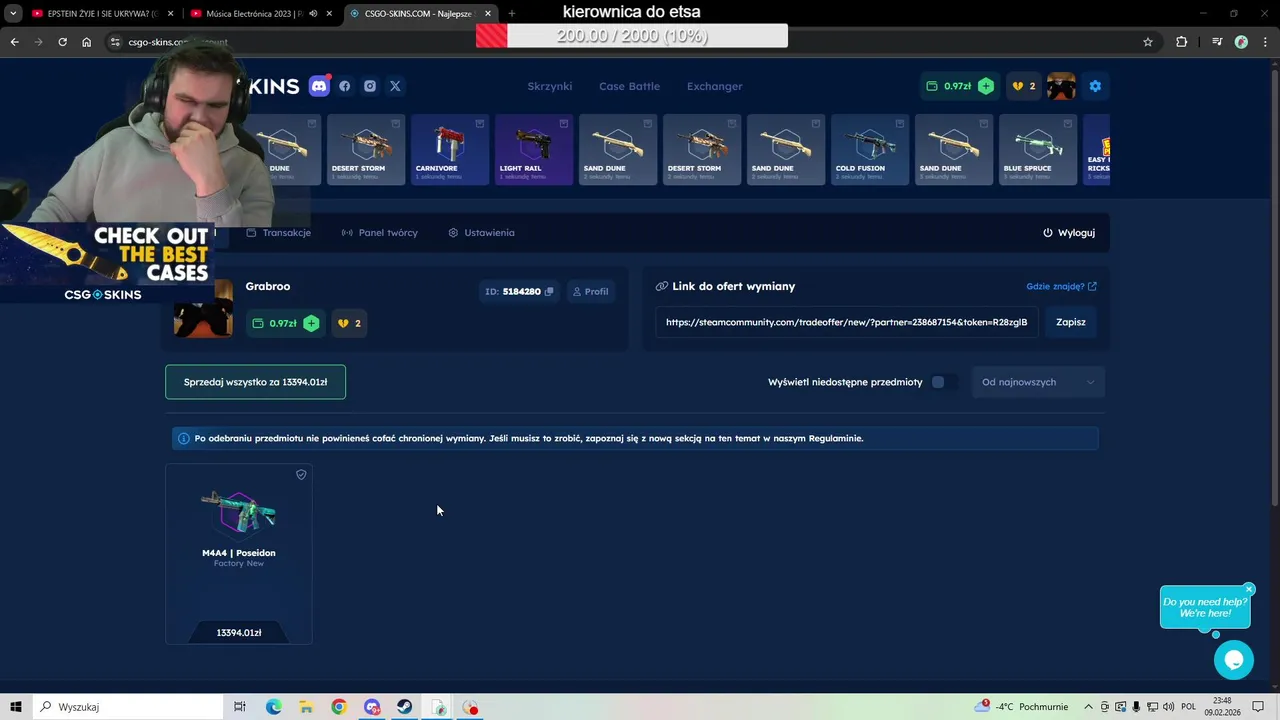Switch to the Ustawienia tab
The image size is (1280, 720).
tap(481, 232)
